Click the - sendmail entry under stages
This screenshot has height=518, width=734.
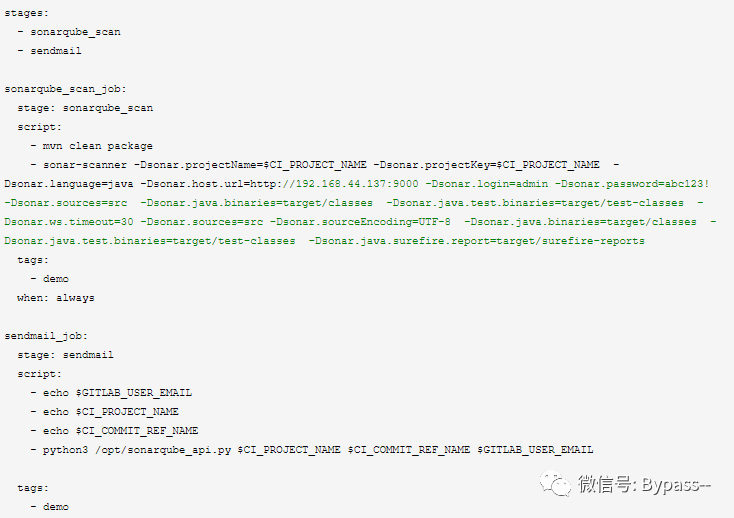[49, 51]
